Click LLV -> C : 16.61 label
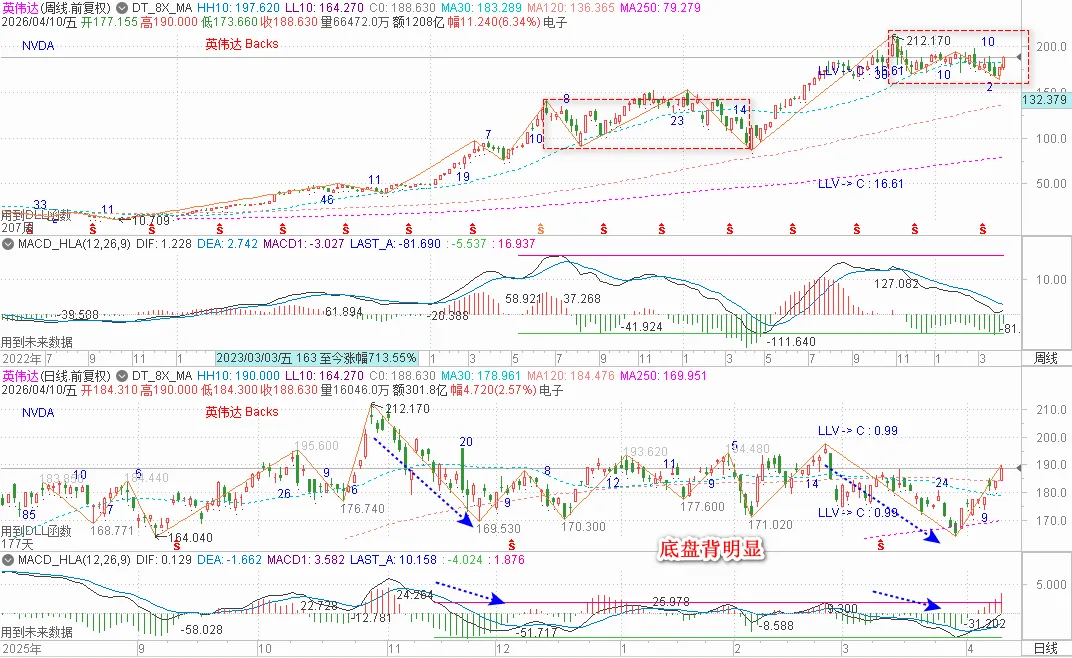This screenshot has height=658, width=1072. (x=861, y=183)
